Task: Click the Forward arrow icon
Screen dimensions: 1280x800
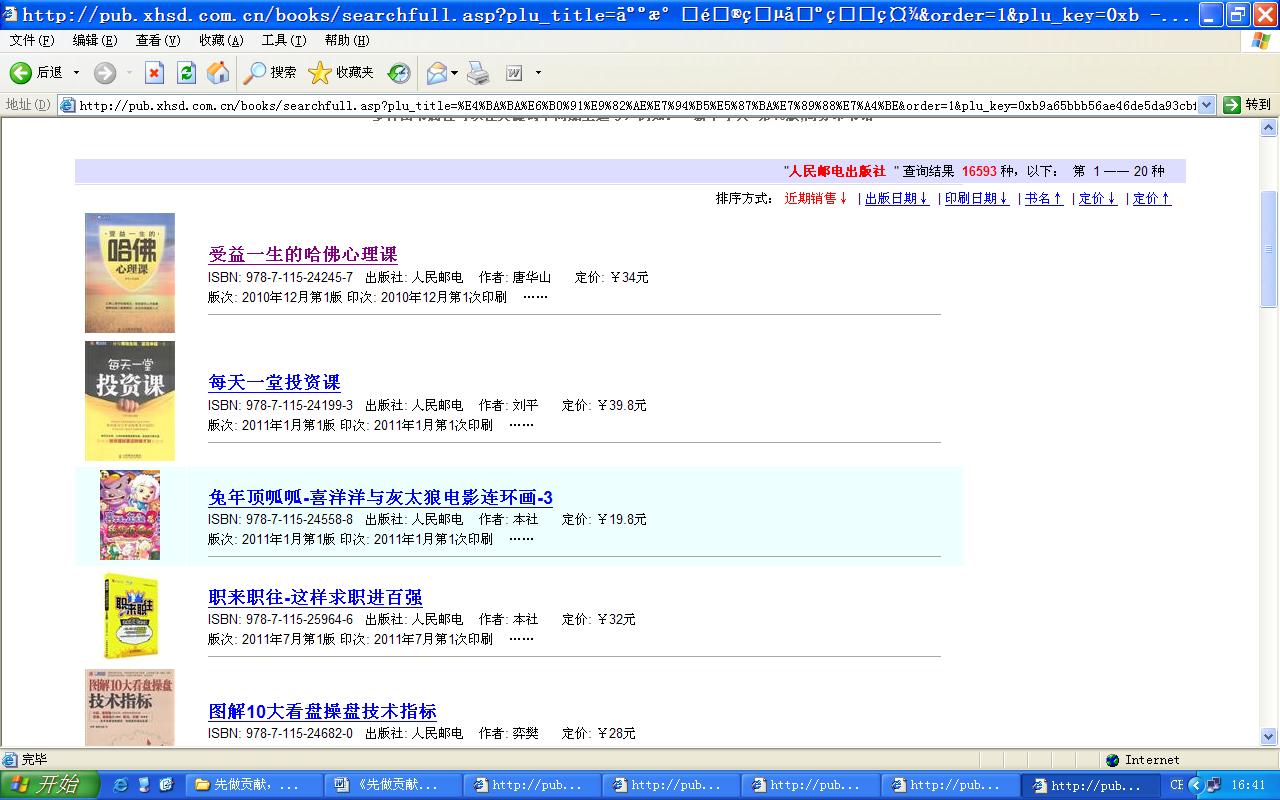Action: pos(105,73)
